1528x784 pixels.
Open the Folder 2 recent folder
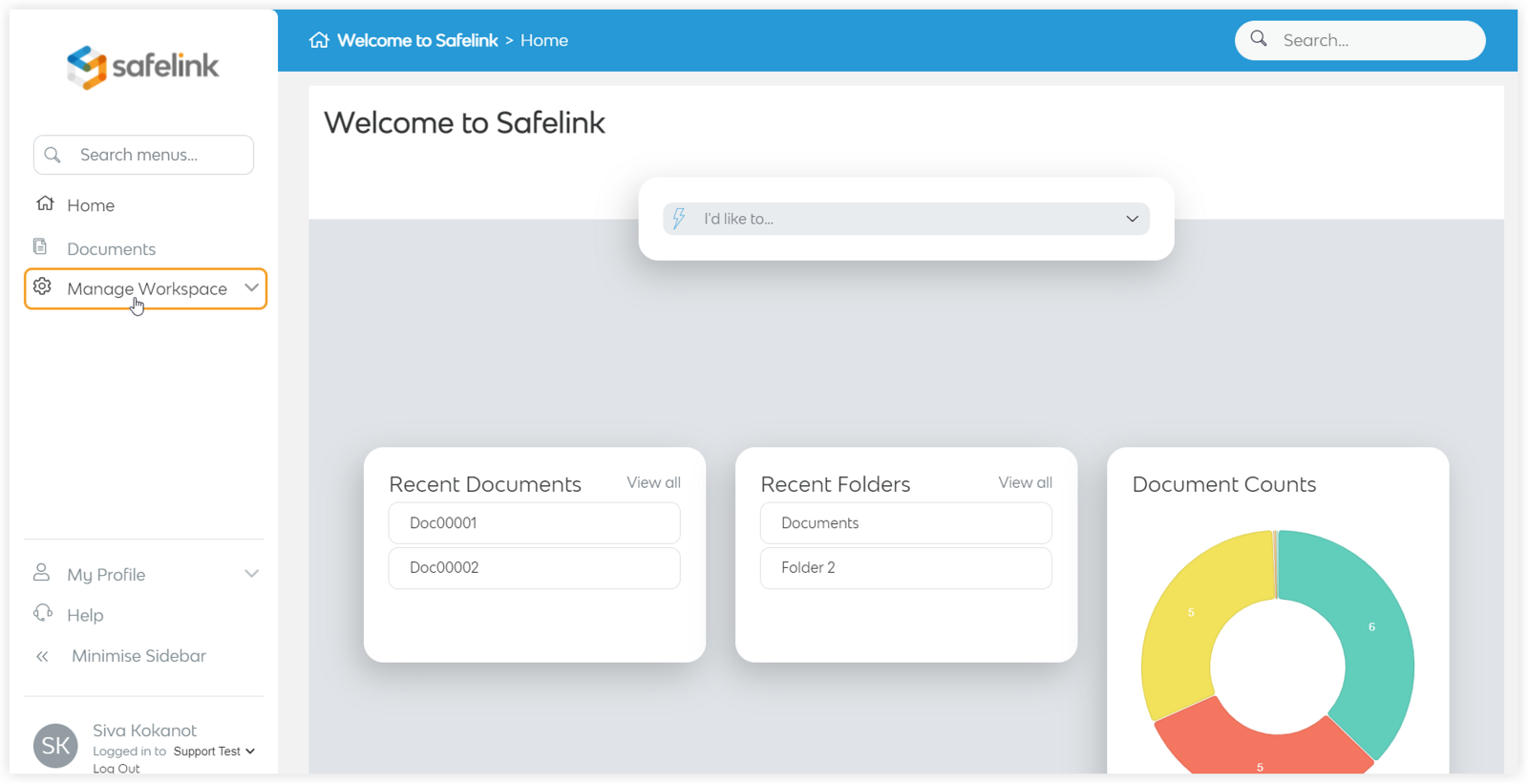point(906,568)
